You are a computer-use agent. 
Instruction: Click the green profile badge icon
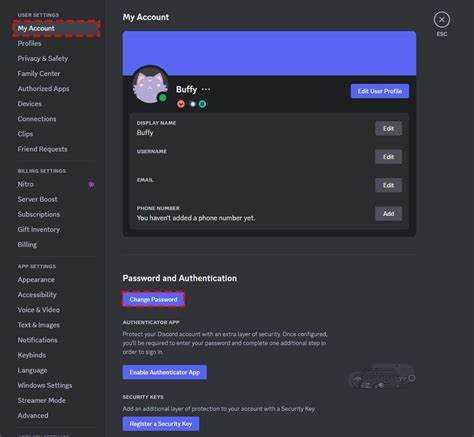pos(202,104)
